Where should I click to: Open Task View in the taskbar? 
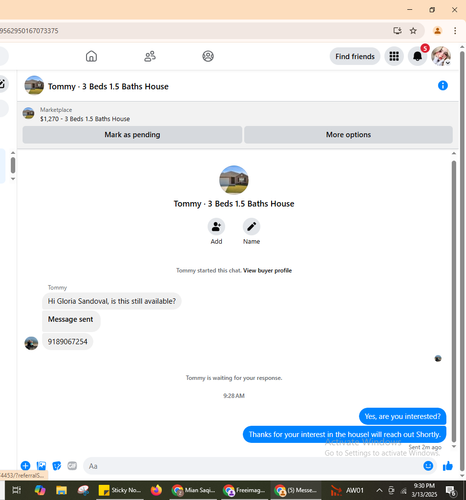pyautogui.click(x=17, y=490)
